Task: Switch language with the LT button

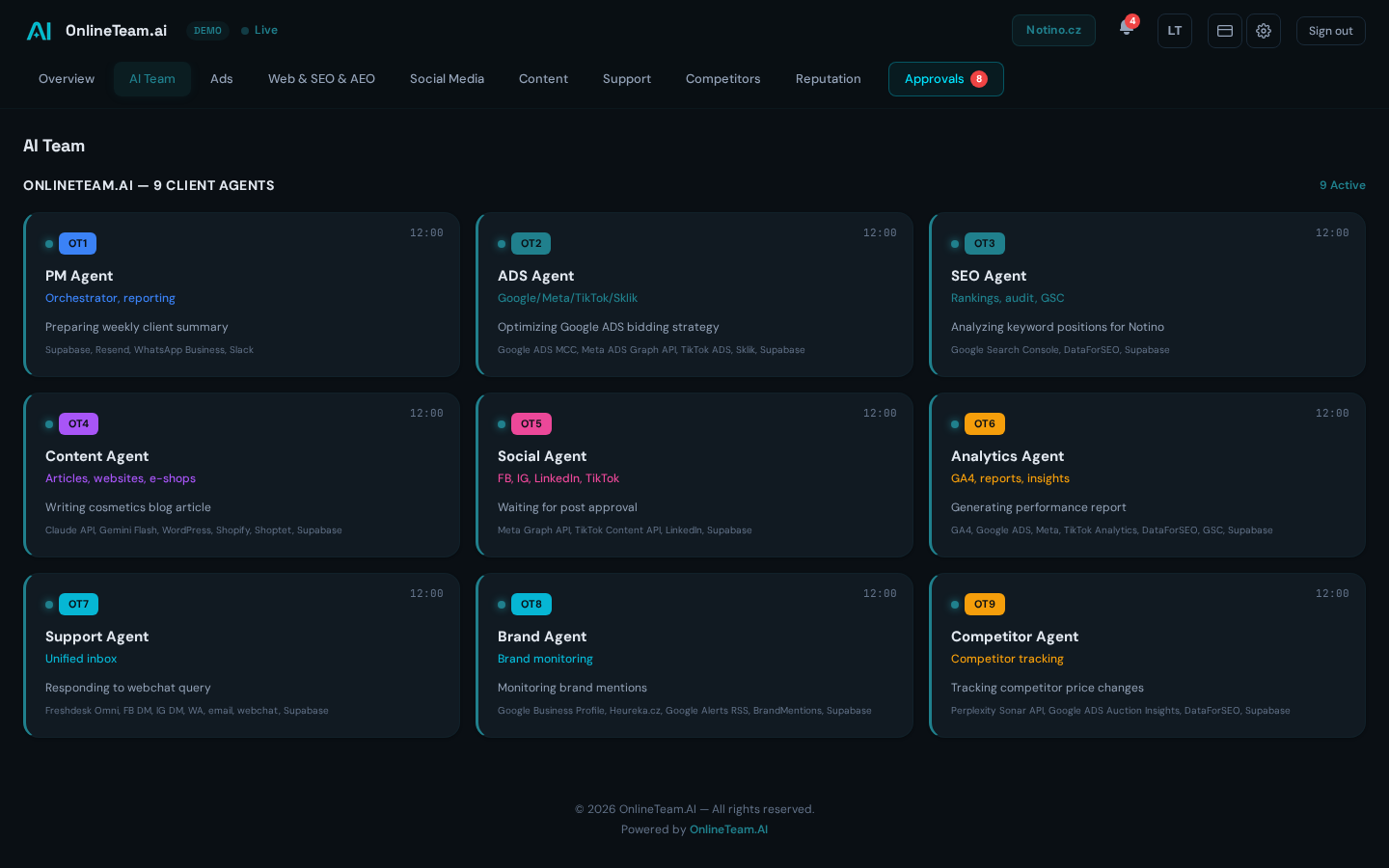Action: 1175,31
